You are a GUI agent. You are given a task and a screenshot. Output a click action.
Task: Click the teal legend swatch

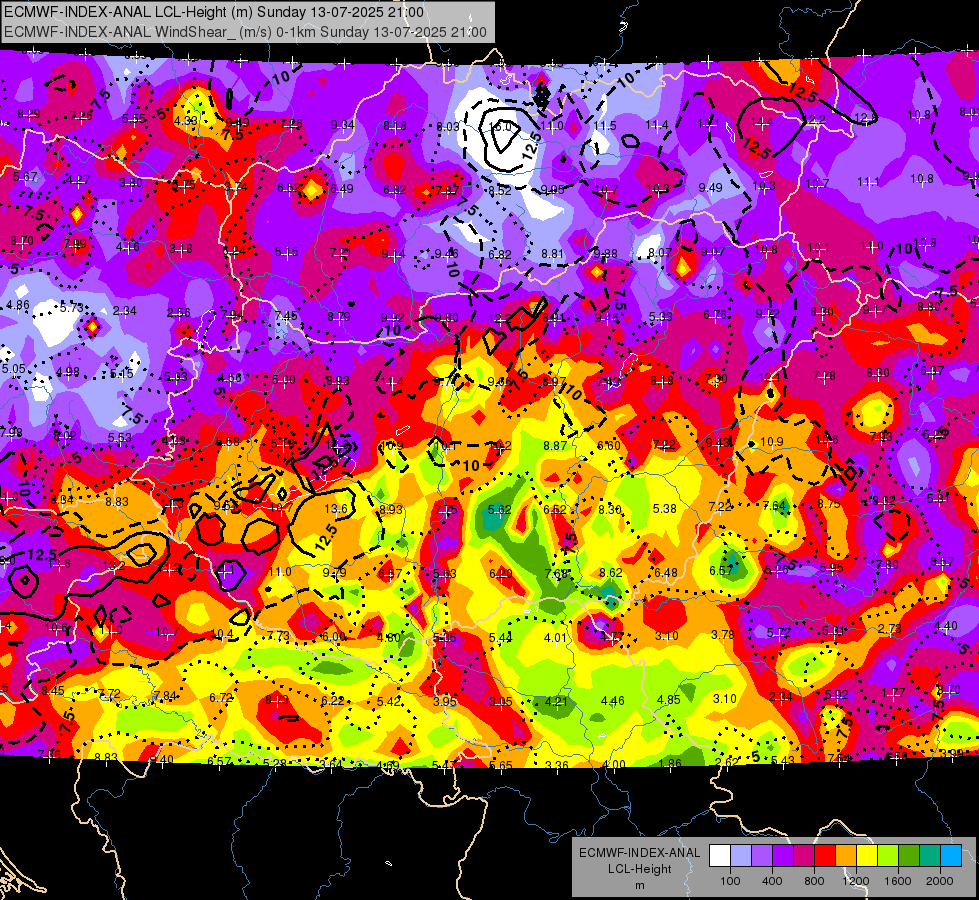[x=930, y=856]
